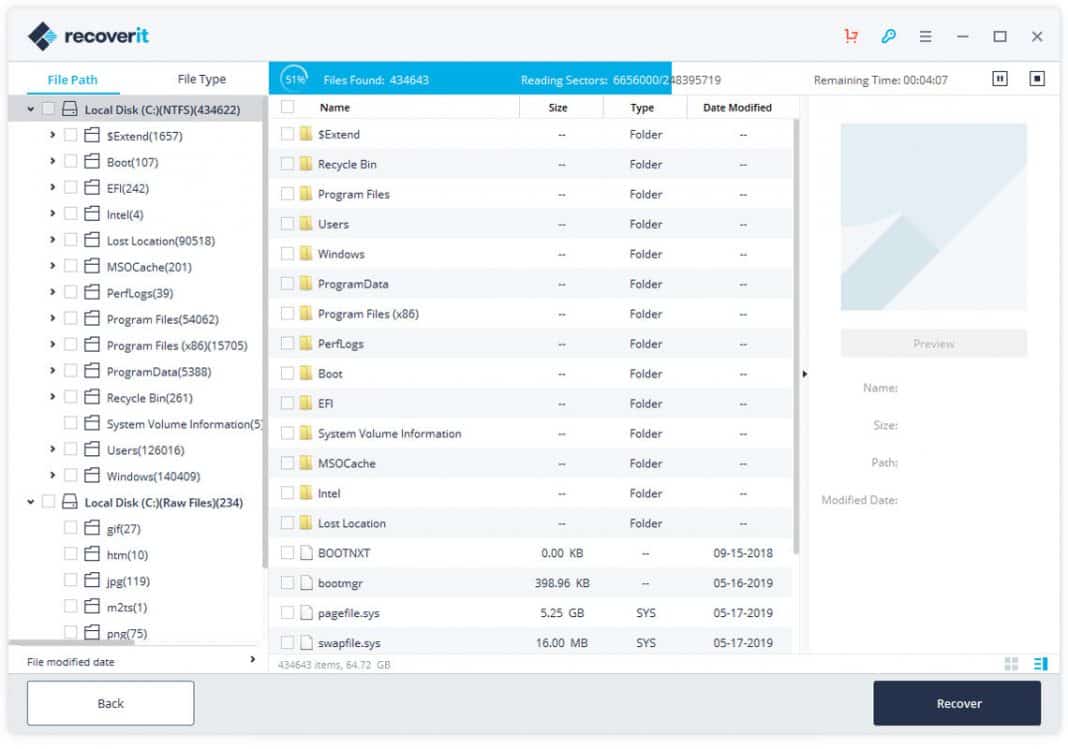Click the gif(27) tree folder icon
This screenshot has height=749, width=1068.
pos(92,528)
